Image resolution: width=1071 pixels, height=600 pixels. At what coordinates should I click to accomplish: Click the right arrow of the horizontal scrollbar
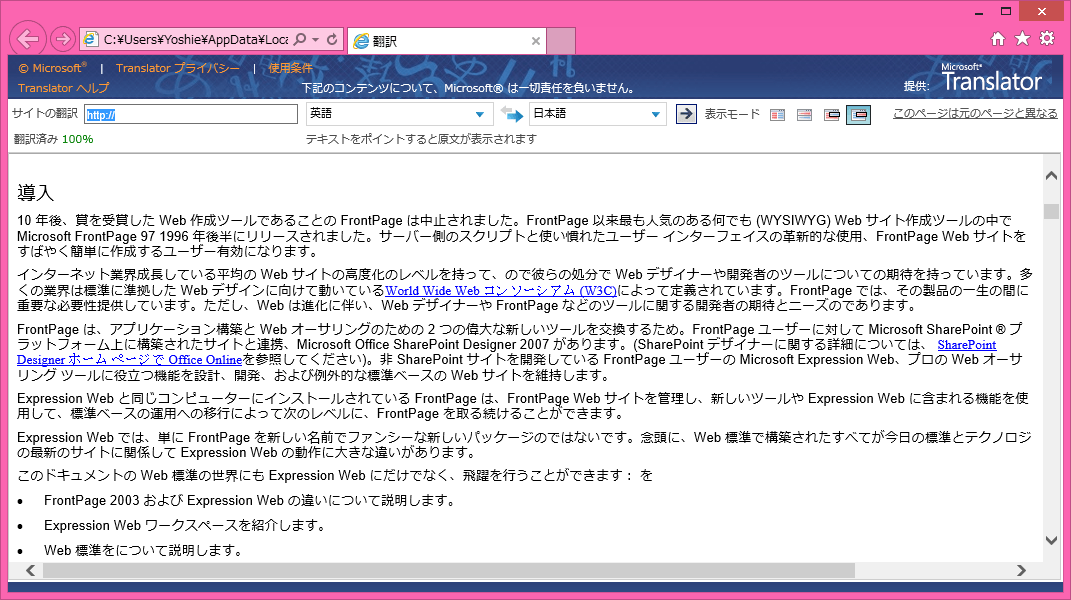pyautogui.click(x=1021, y=570)
